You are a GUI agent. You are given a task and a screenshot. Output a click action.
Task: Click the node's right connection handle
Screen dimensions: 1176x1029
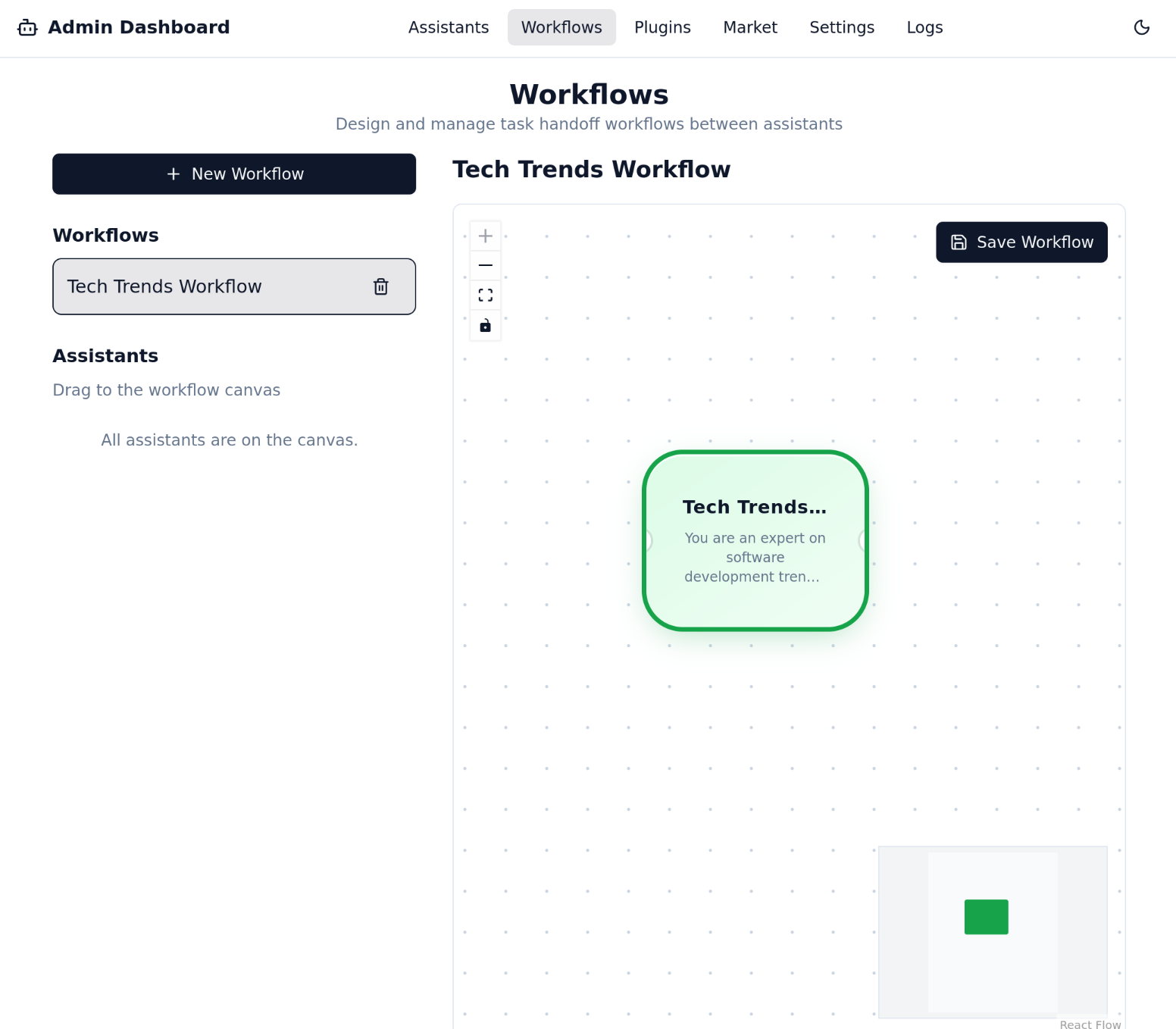(x=865, y=540)
